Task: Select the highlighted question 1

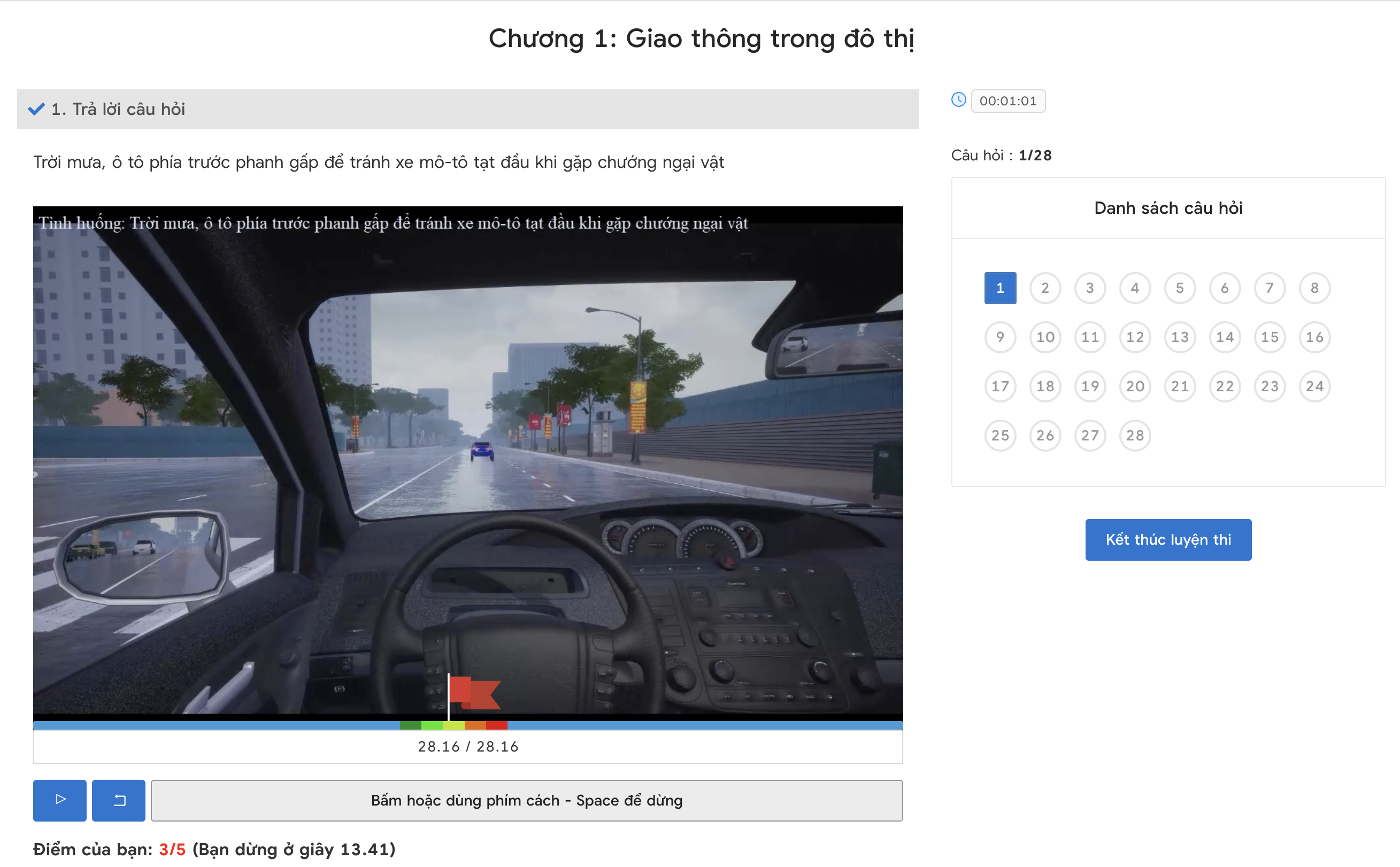Action: point(999,288)
